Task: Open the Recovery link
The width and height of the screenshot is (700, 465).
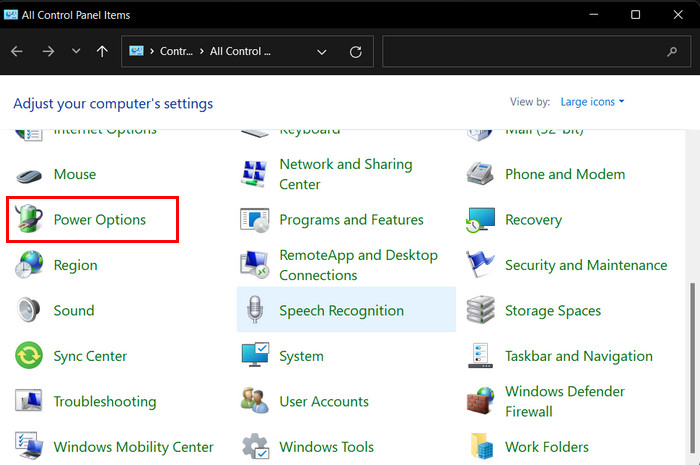Action: [533, 220]
